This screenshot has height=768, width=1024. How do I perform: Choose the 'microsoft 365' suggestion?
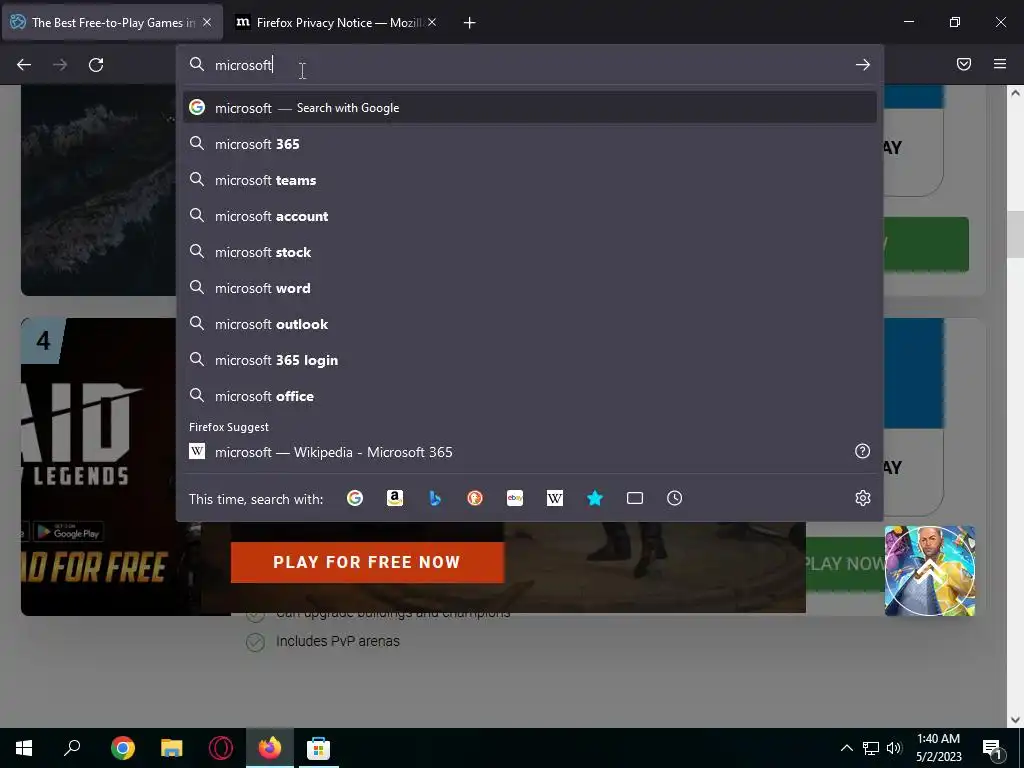point(530,144)
